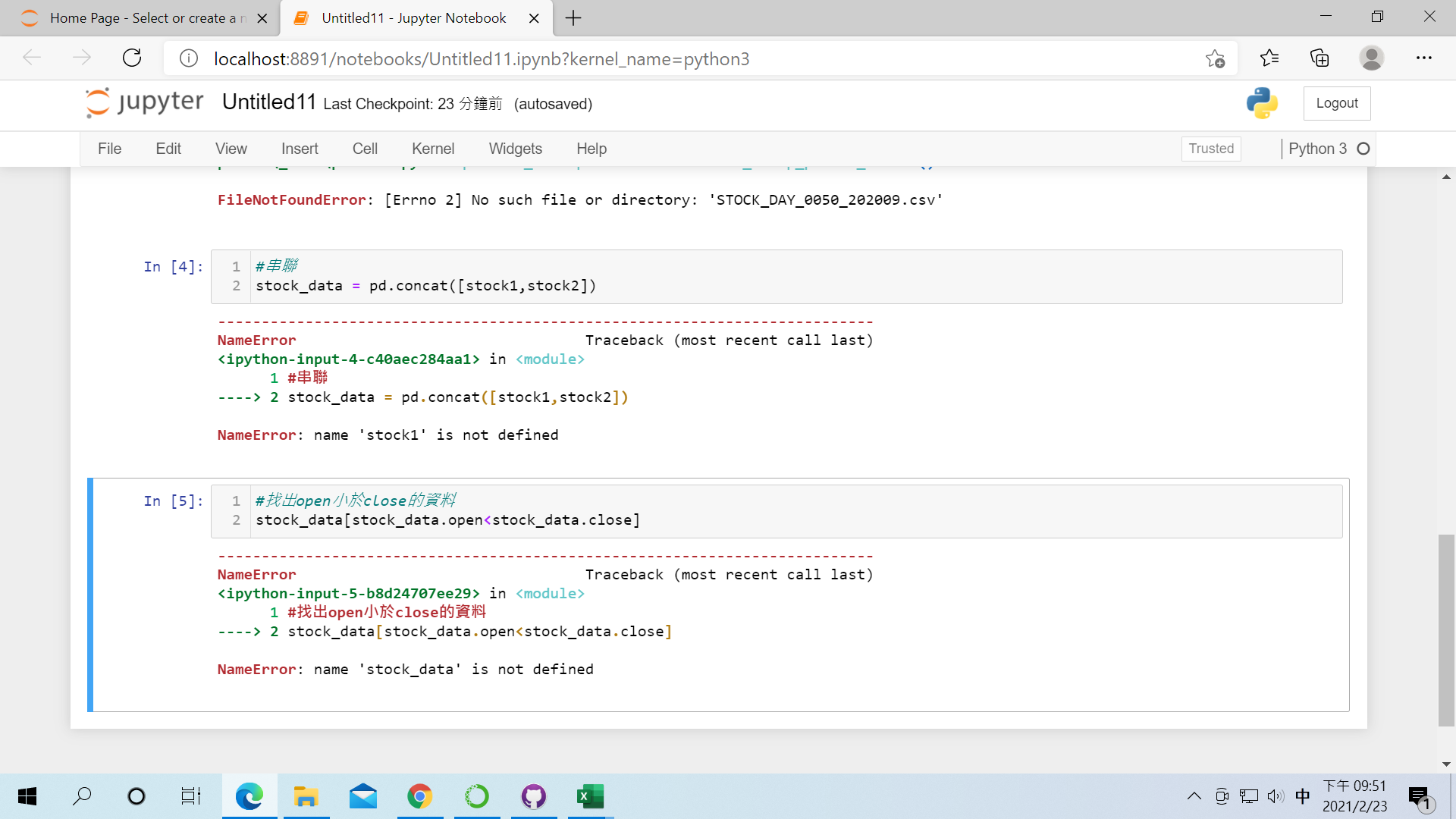Click the Trusted notebook indicator

coord(1211,149)
